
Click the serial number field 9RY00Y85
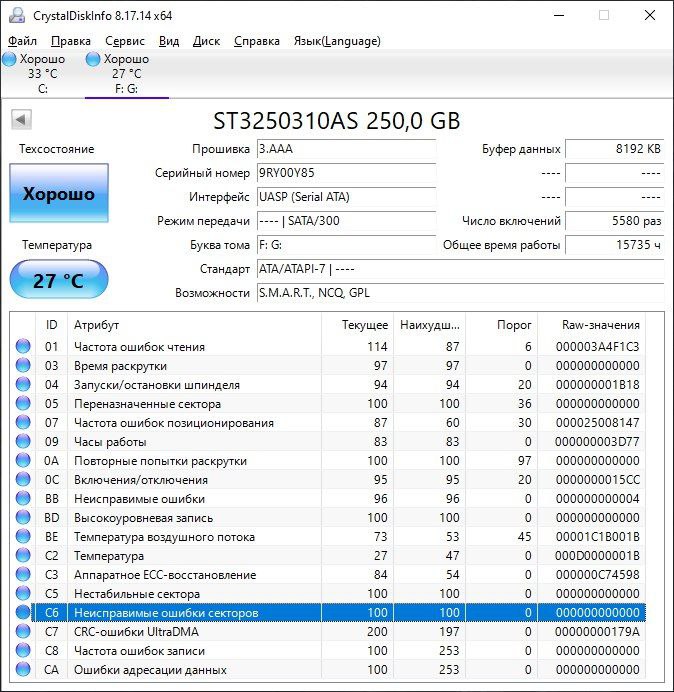point(346,173)
